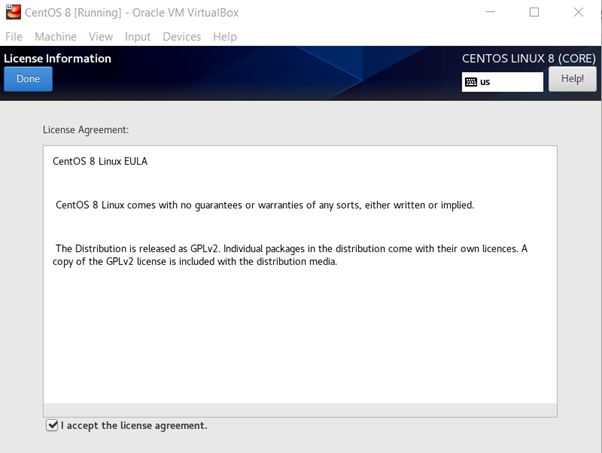Click the License Information heading
The image size is (602, 453).
pos(58,59)
